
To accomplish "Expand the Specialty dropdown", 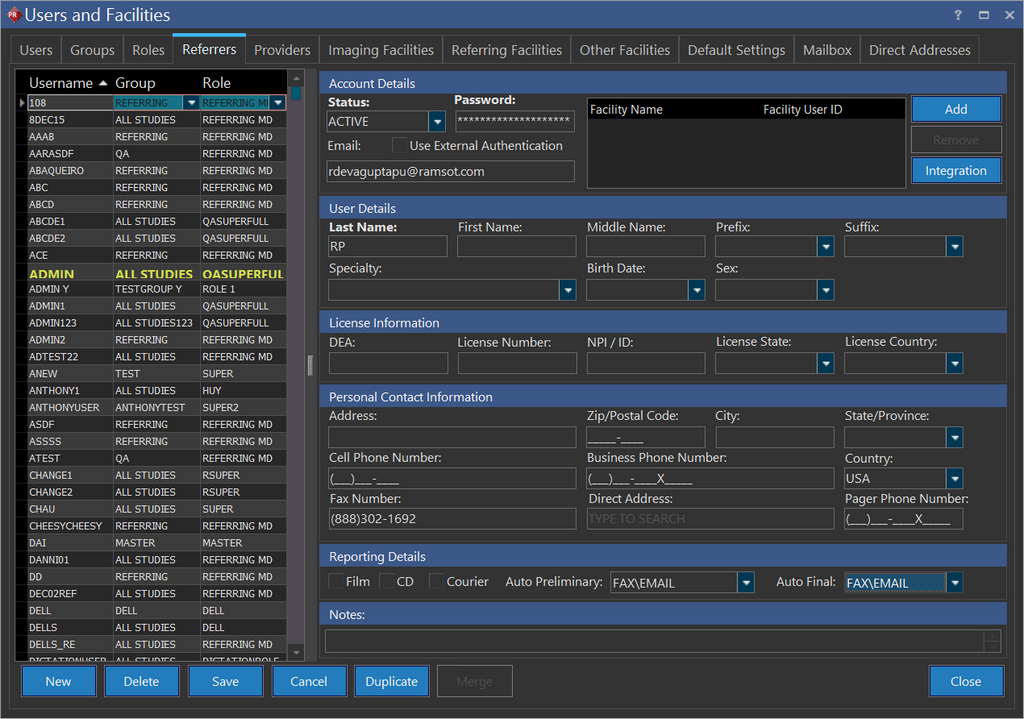I will pos(567,290).
